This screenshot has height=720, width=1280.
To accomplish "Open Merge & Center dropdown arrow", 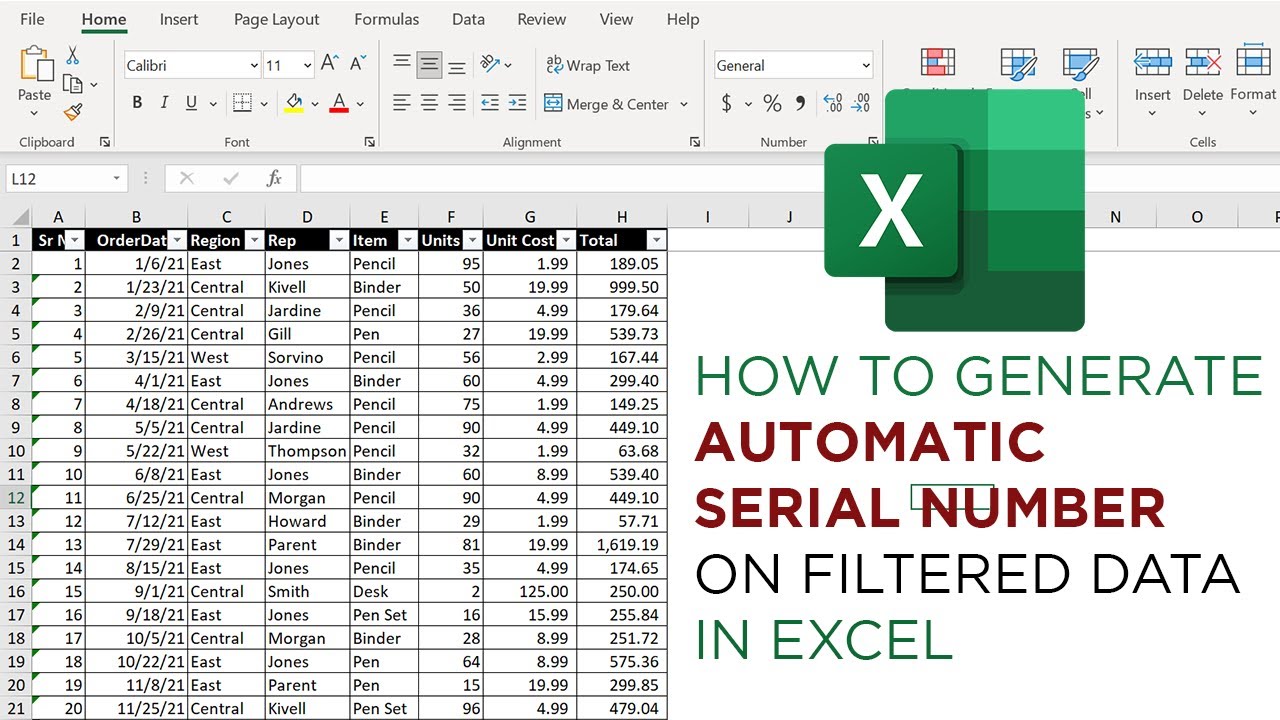I will [684, 104].
